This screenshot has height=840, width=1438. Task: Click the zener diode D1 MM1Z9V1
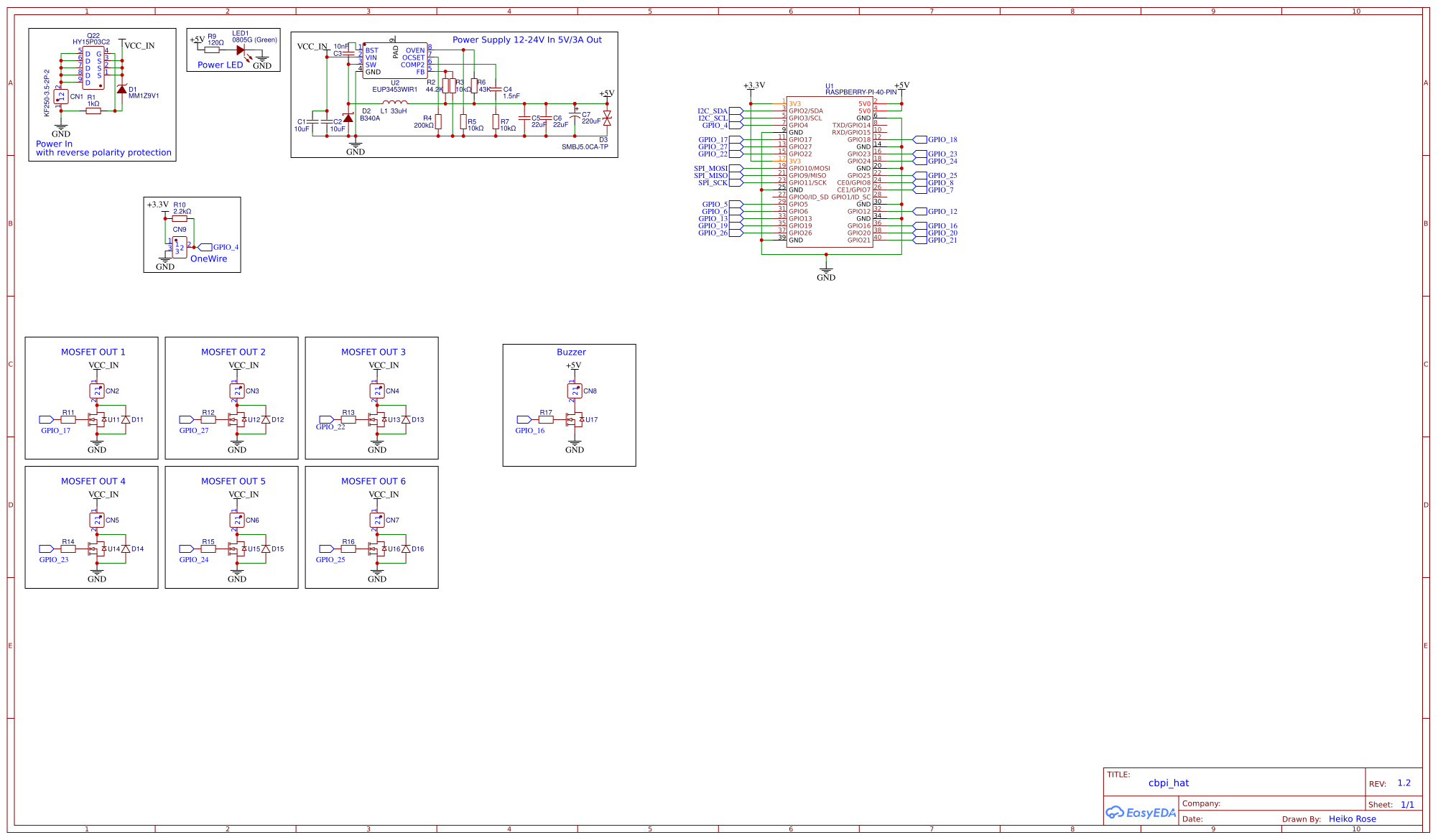122,92
